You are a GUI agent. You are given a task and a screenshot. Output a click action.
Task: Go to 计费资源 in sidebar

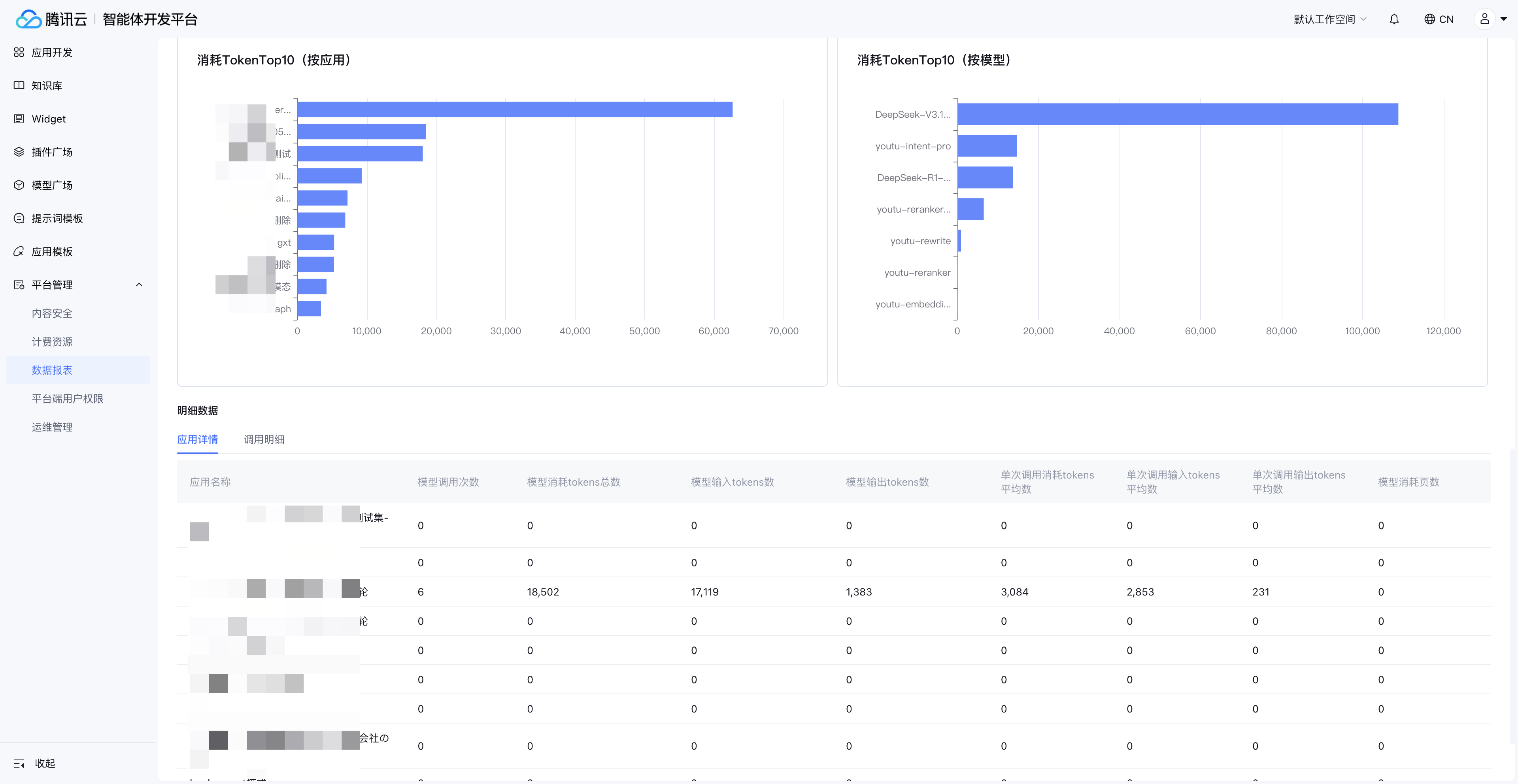tap(52, 342)
